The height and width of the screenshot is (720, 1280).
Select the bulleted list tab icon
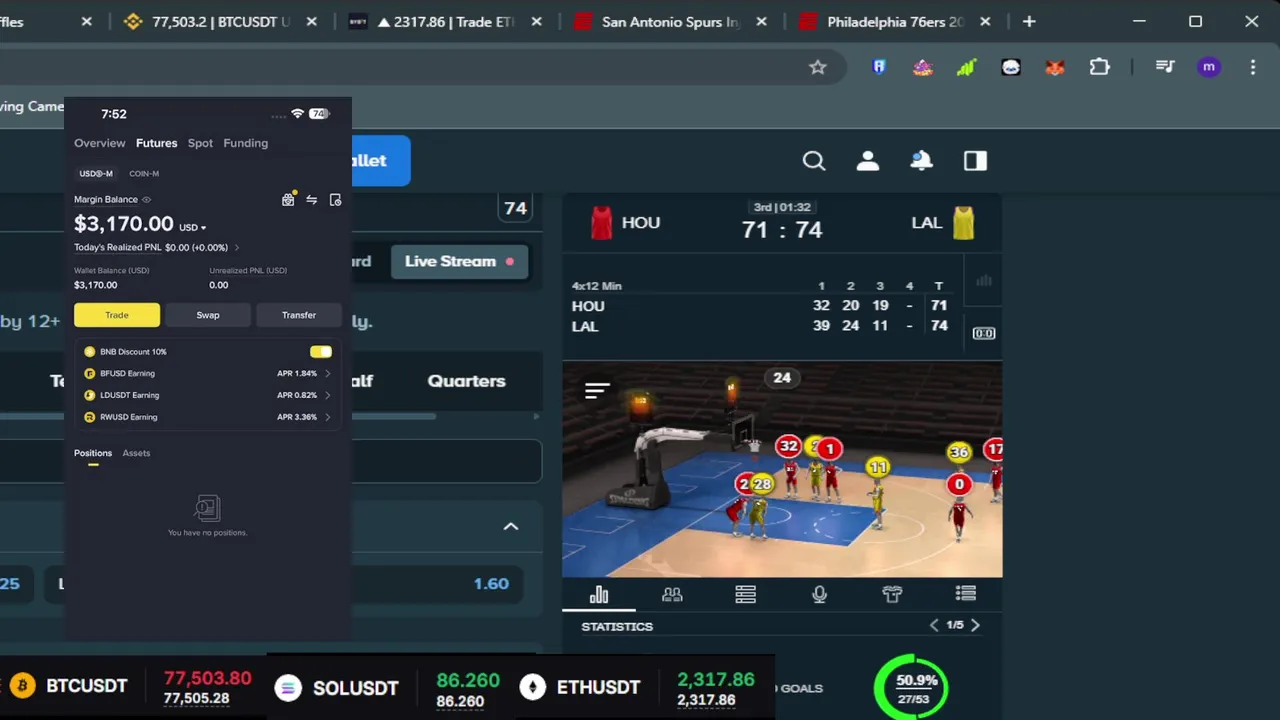coord(965,594)
